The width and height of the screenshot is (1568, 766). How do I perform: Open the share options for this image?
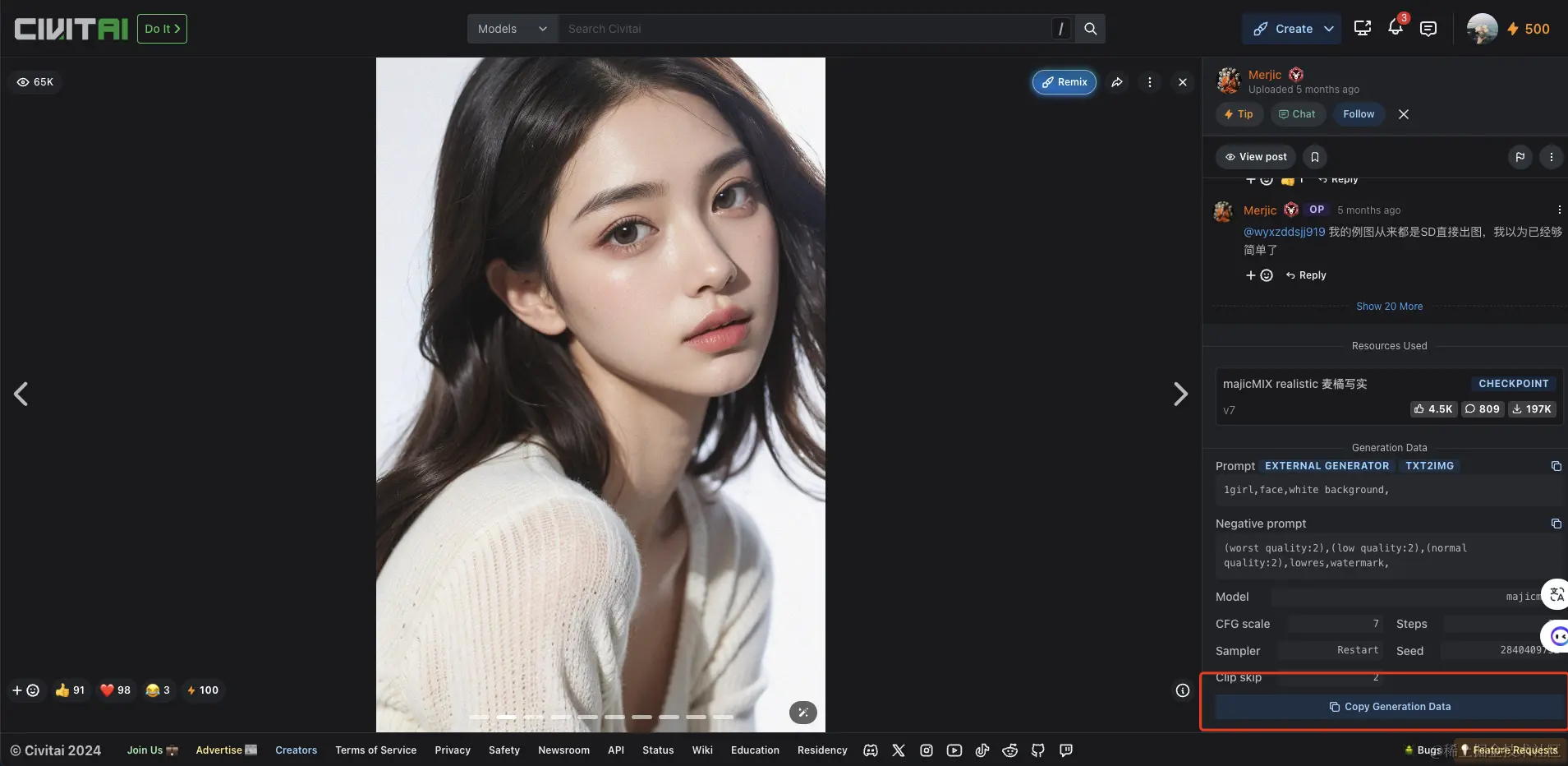pyautogui.click(x=1115, y=82)
